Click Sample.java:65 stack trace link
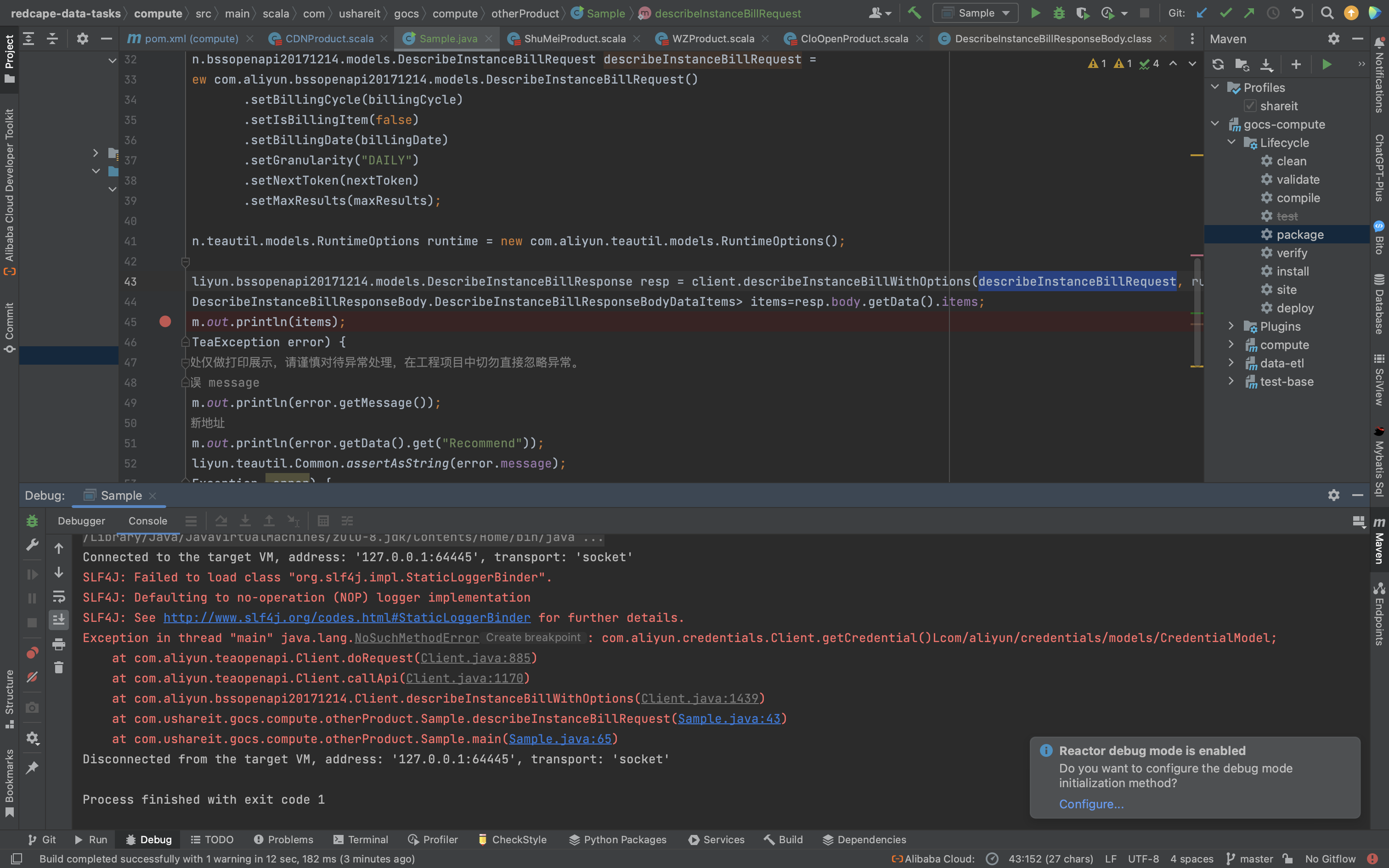The height and width of the screenshot is (868, 1389). pyautogui.click(x=560, y=739)
